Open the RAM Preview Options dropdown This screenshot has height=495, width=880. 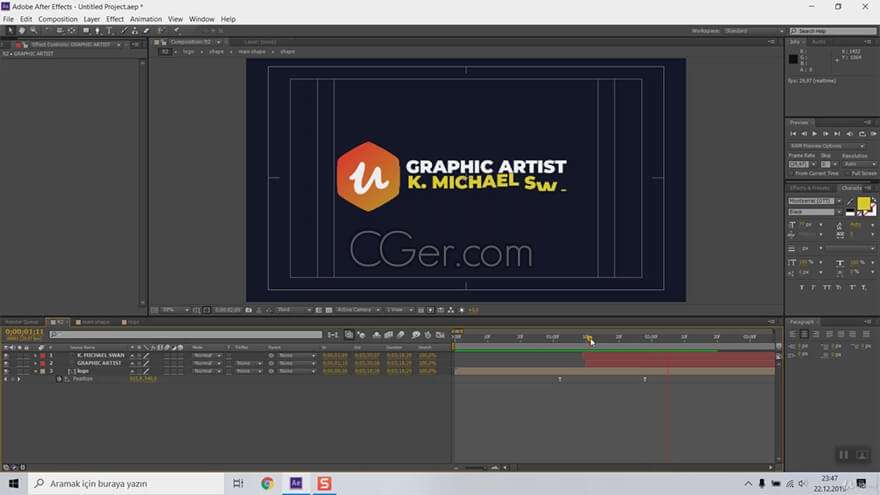826,146
